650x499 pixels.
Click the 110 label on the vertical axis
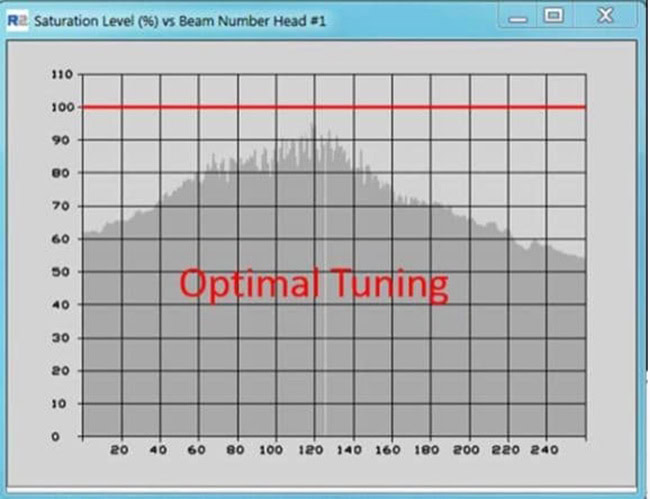pyautogui.click(x=61, y=75)
